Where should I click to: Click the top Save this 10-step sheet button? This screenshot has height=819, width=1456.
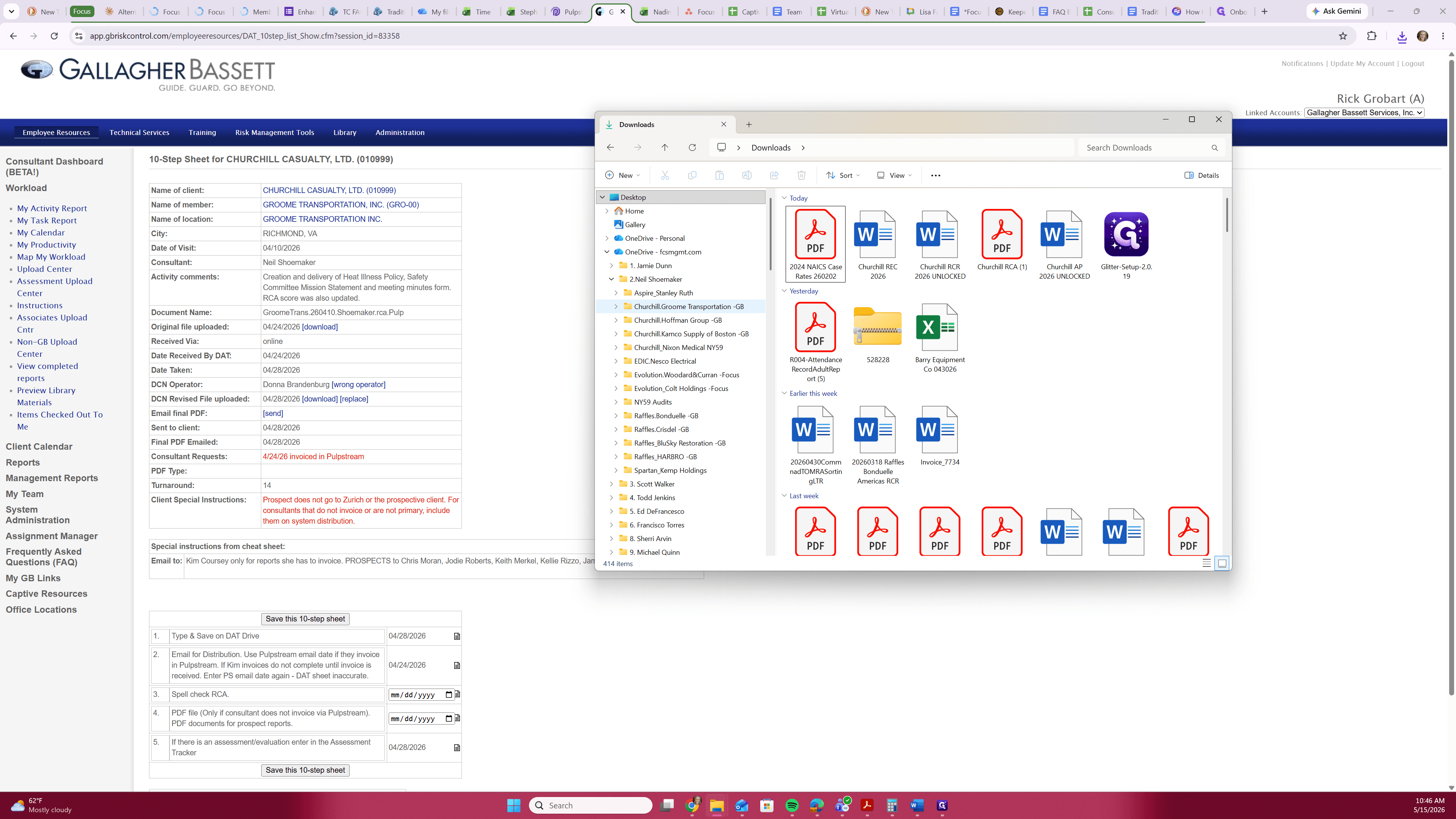(305, 619)
